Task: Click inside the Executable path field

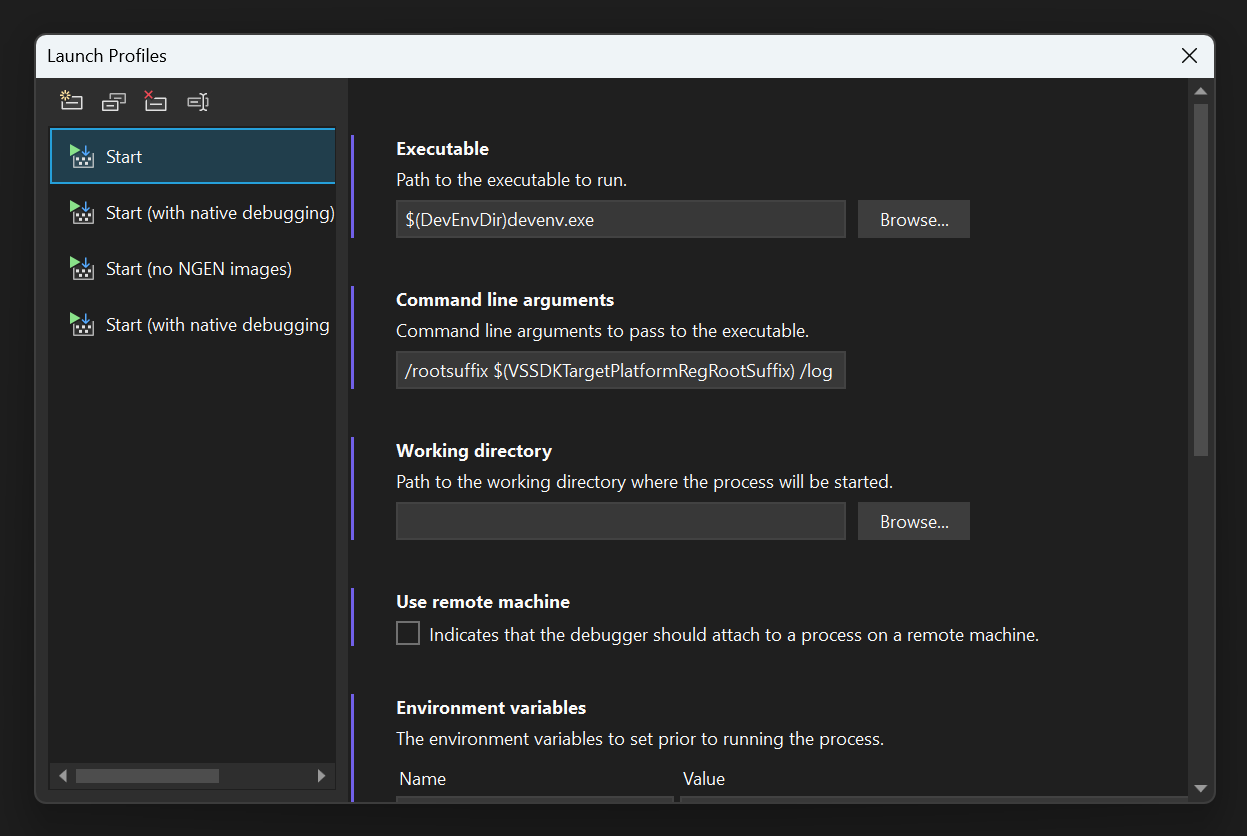Action: point(620,219)
